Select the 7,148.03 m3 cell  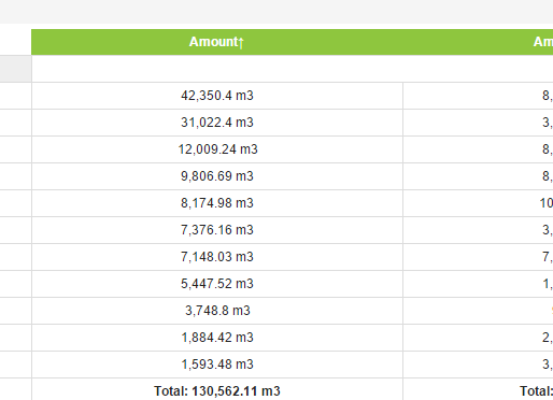(x=217, y=256)
